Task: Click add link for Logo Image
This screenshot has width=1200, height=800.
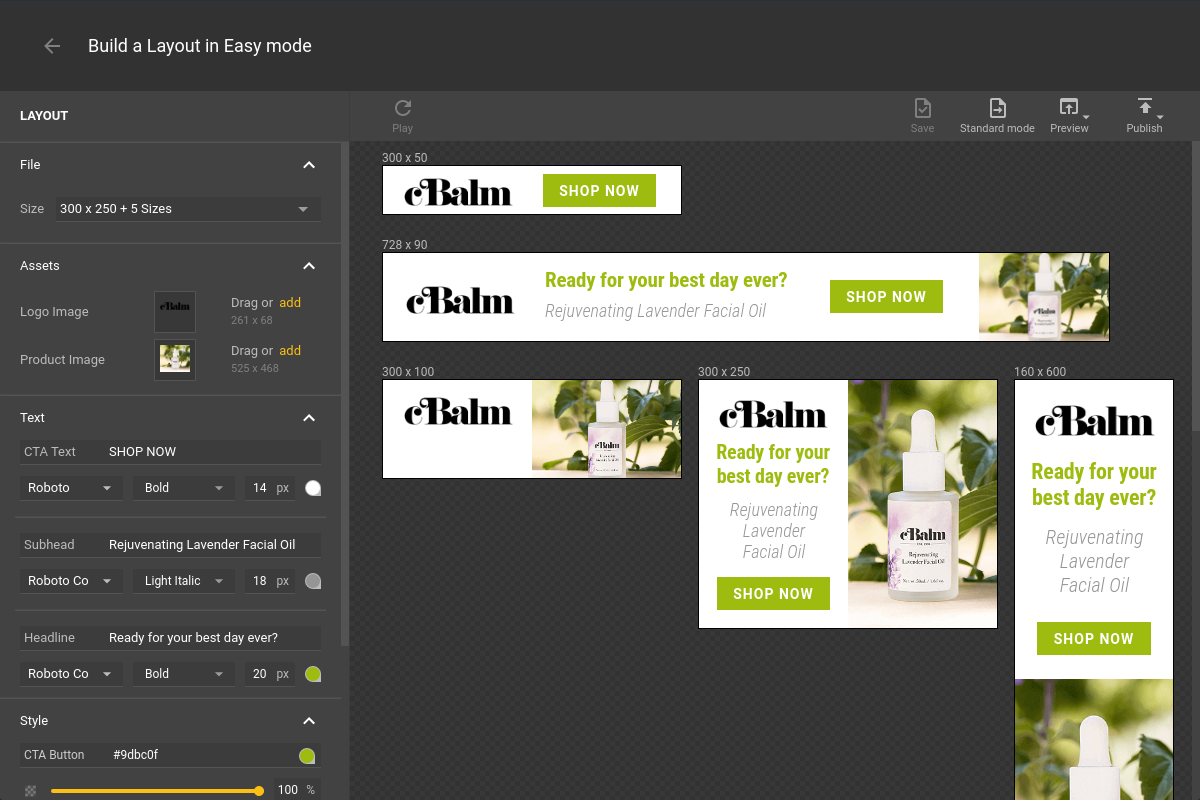Action: coord(290,303)
